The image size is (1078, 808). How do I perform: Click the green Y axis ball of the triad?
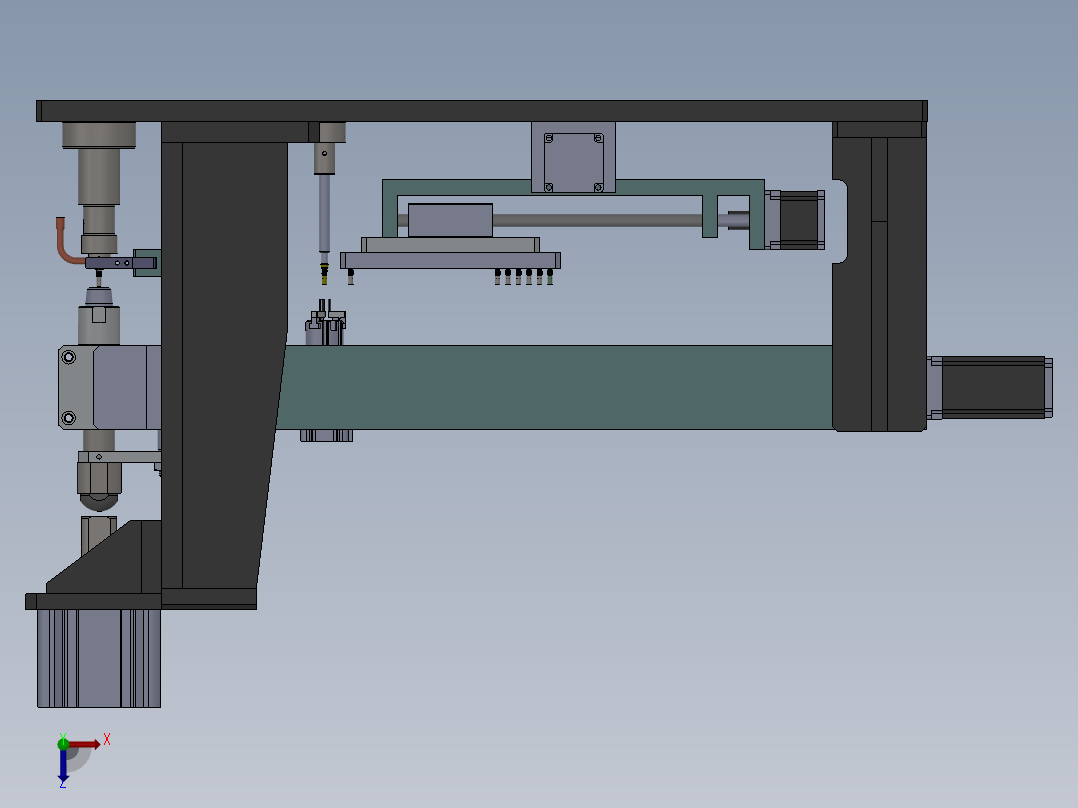(63, 743)
